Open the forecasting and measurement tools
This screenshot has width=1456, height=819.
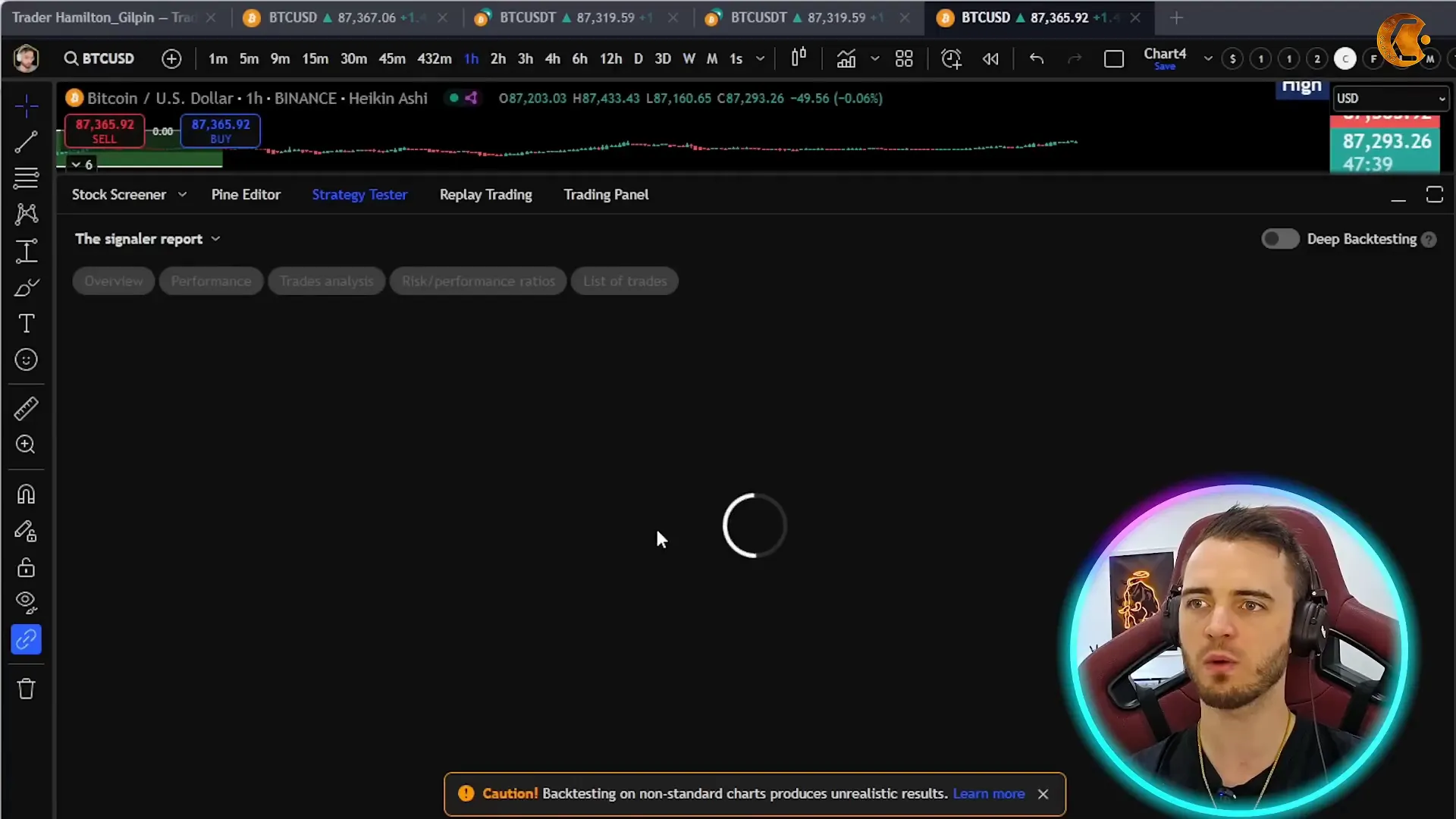pyautogui.click(x=27, y=251)
